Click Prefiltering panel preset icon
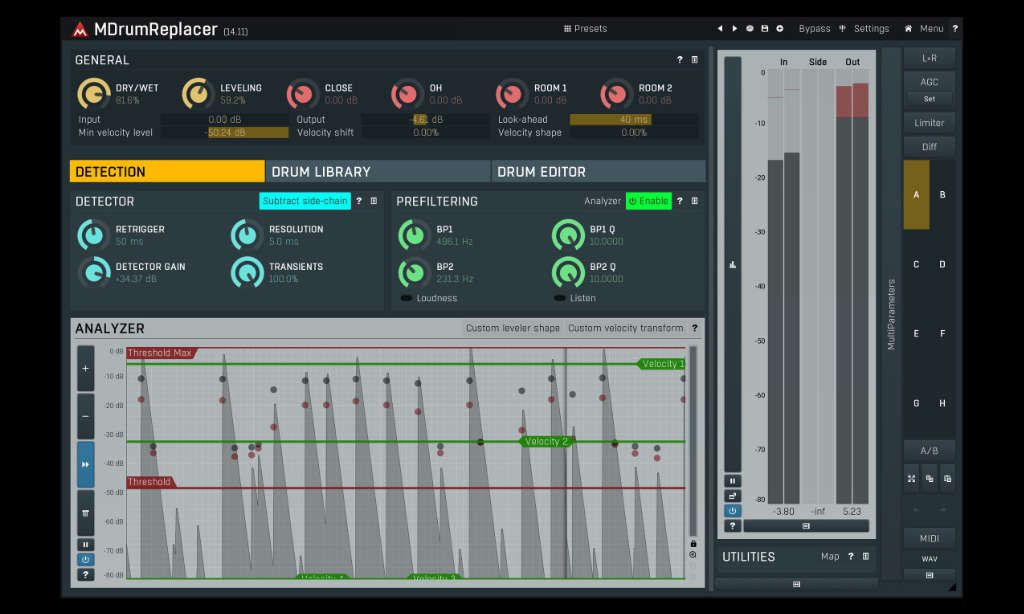Image resolution: width=1024 pixels, height=614 pixels. click(695, 201)
